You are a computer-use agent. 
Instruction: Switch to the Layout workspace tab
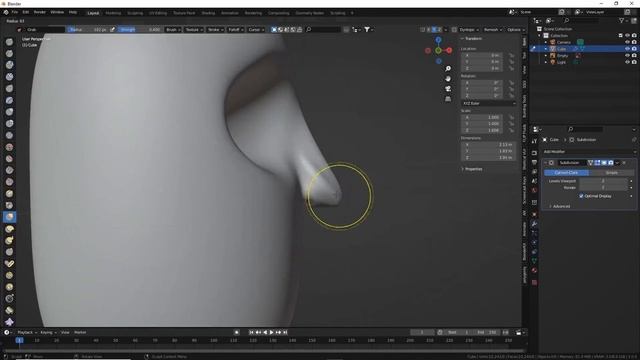(93, 13)
